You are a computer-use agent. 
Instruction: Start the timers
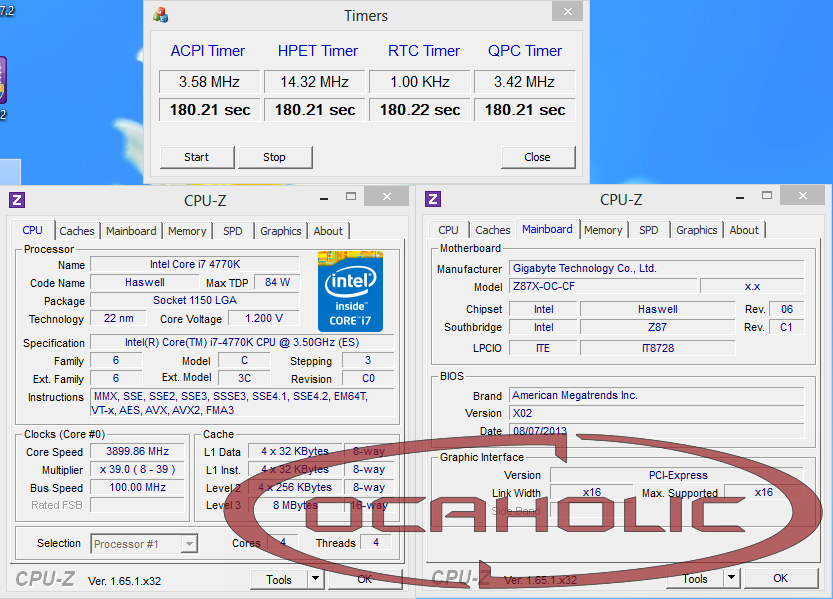coord(197,157)
